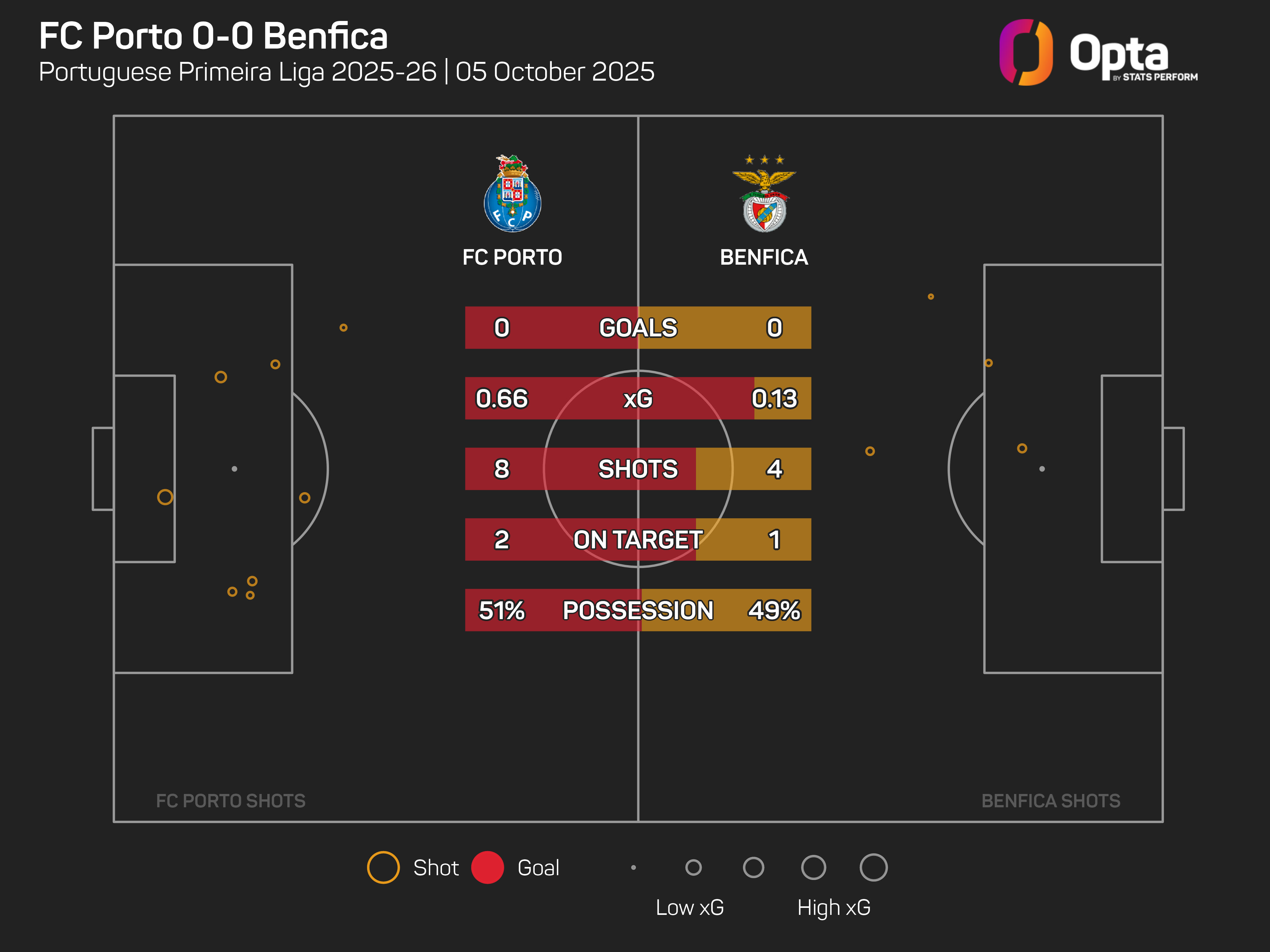Click the ON TARGET stat bar label

[638, 539]
